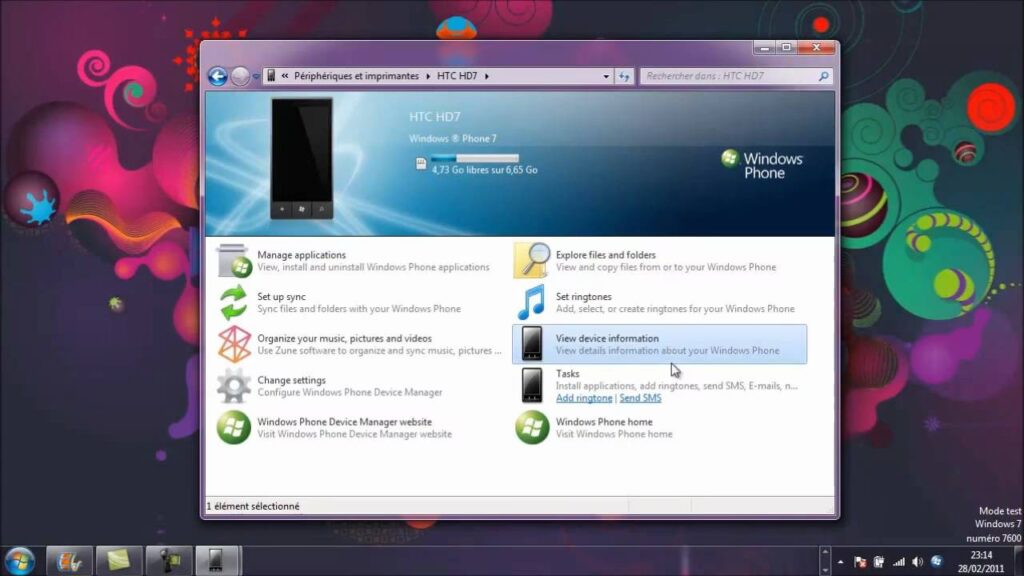Open the Windows Start button
This screenshot has height=576, width=1024.
(19, 560)
